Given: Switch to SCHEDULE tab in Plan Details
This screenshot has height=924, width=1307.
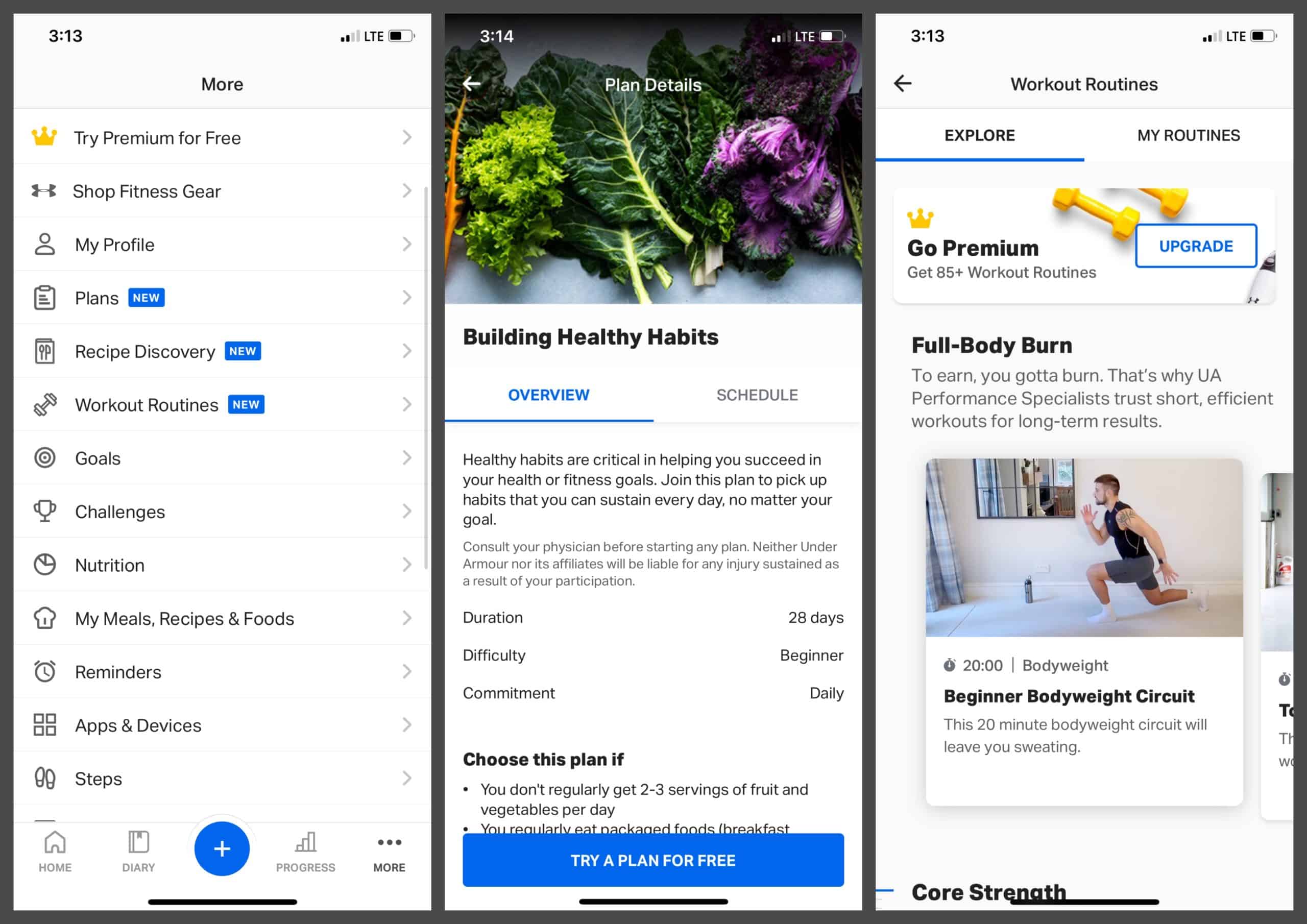Looking at the screenshot, I should [x=757, y=394].
